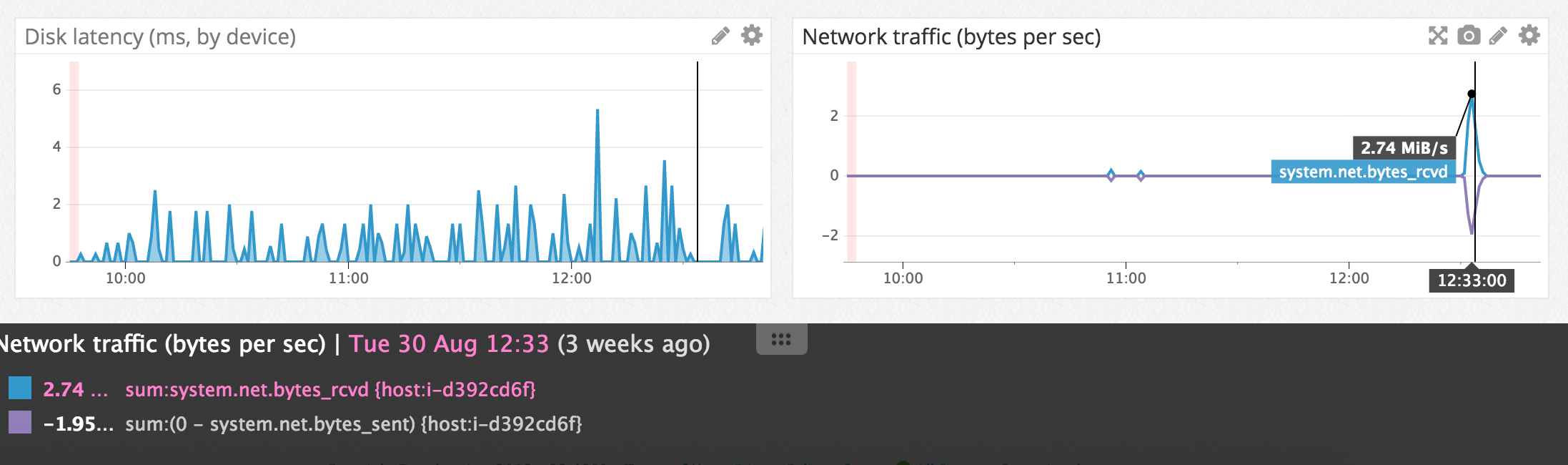
Task: Edit the Disk latency graph via pencil icon
Action: pyautogui.click(x=720, y=35)
